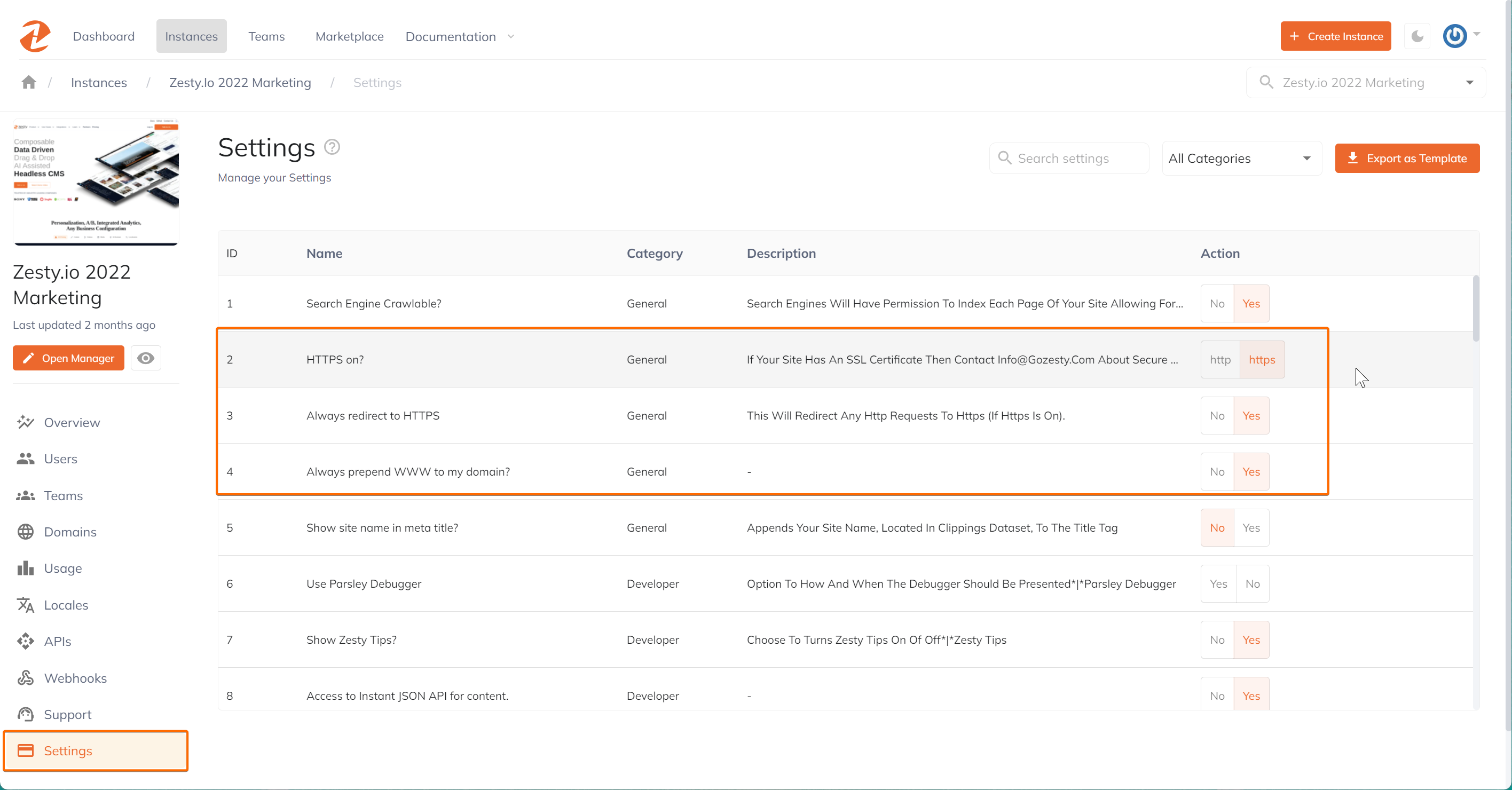Click Zesty.Io 2022 Marketing breadcrumb link
Screen dimensions: 1512x790
pyautogui.click(x=240, y=82)
